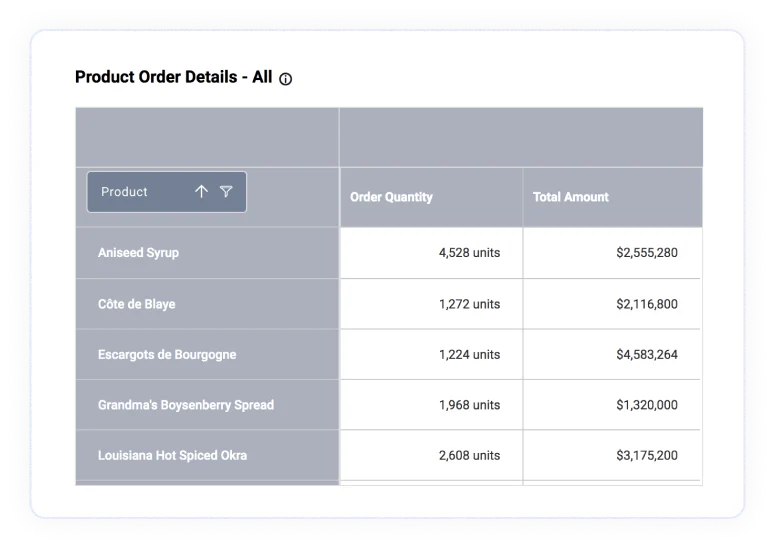The image size is (773, 547).
Task: Click the 1,968 units cell
Action: click(431, 405)
